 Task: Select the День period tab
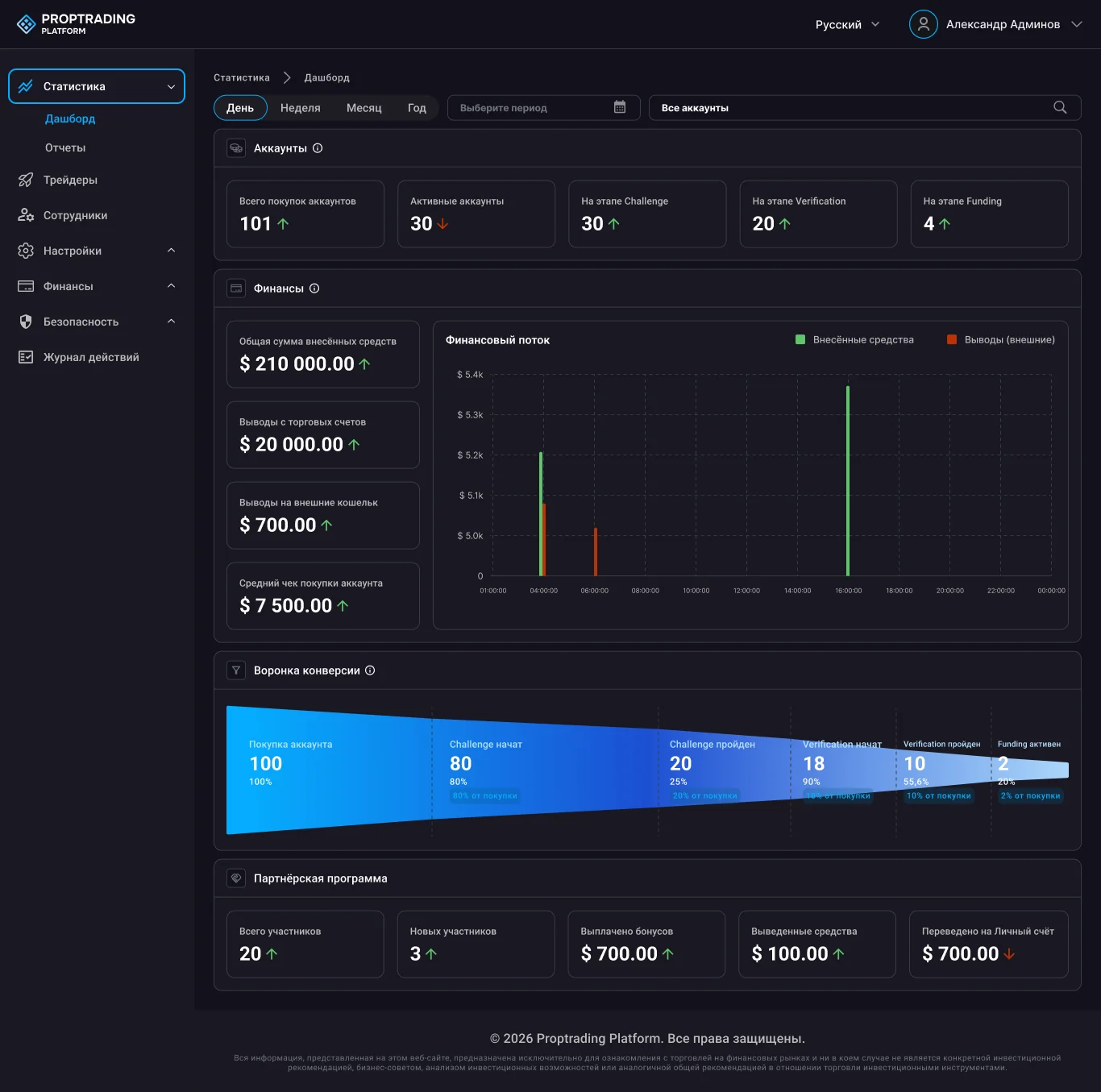tap(240, 107)
